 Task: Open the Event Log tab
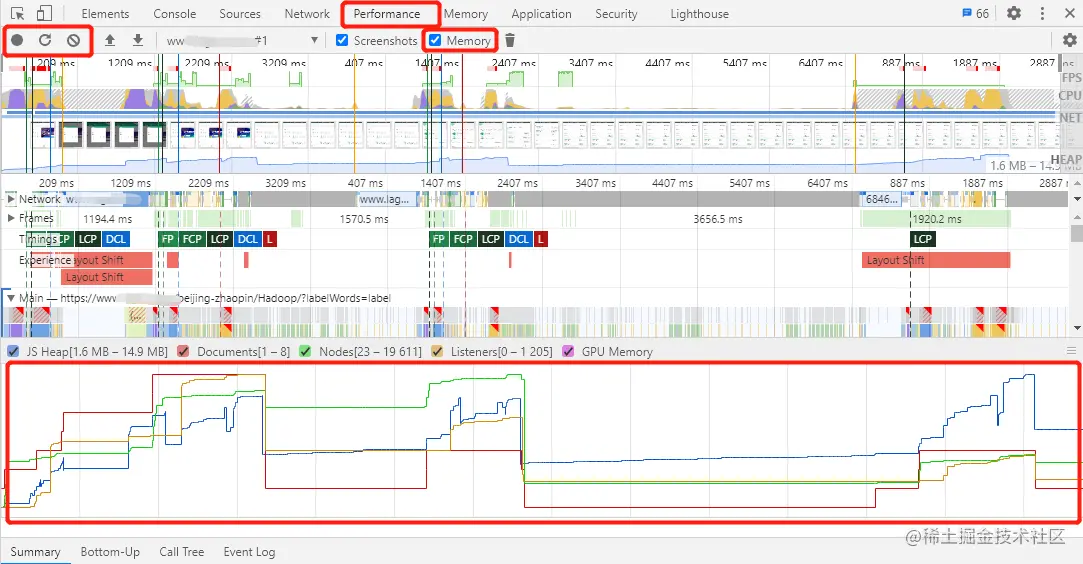click(249, 552)
